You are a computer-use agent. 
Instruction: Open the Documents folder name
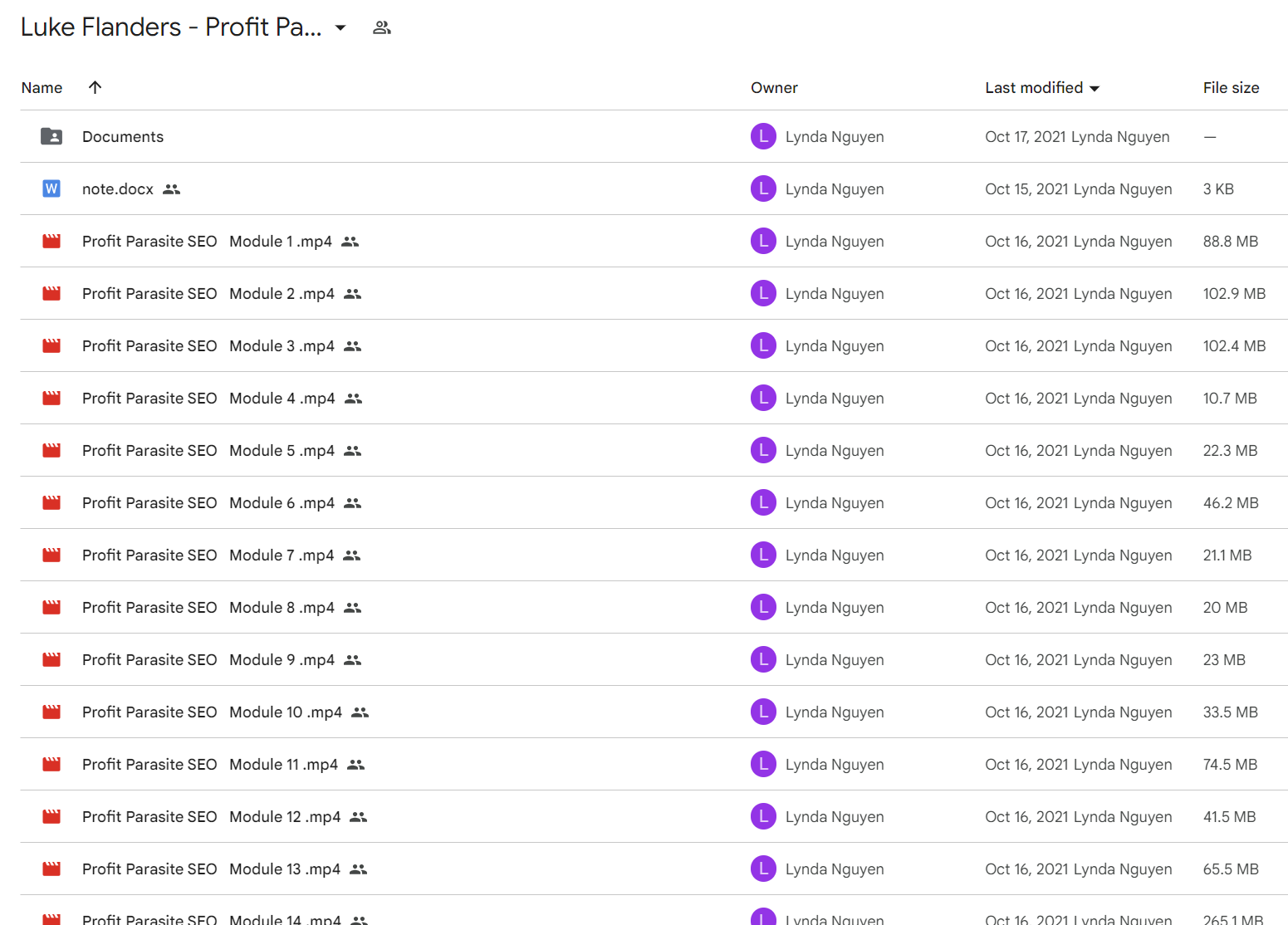123,137
